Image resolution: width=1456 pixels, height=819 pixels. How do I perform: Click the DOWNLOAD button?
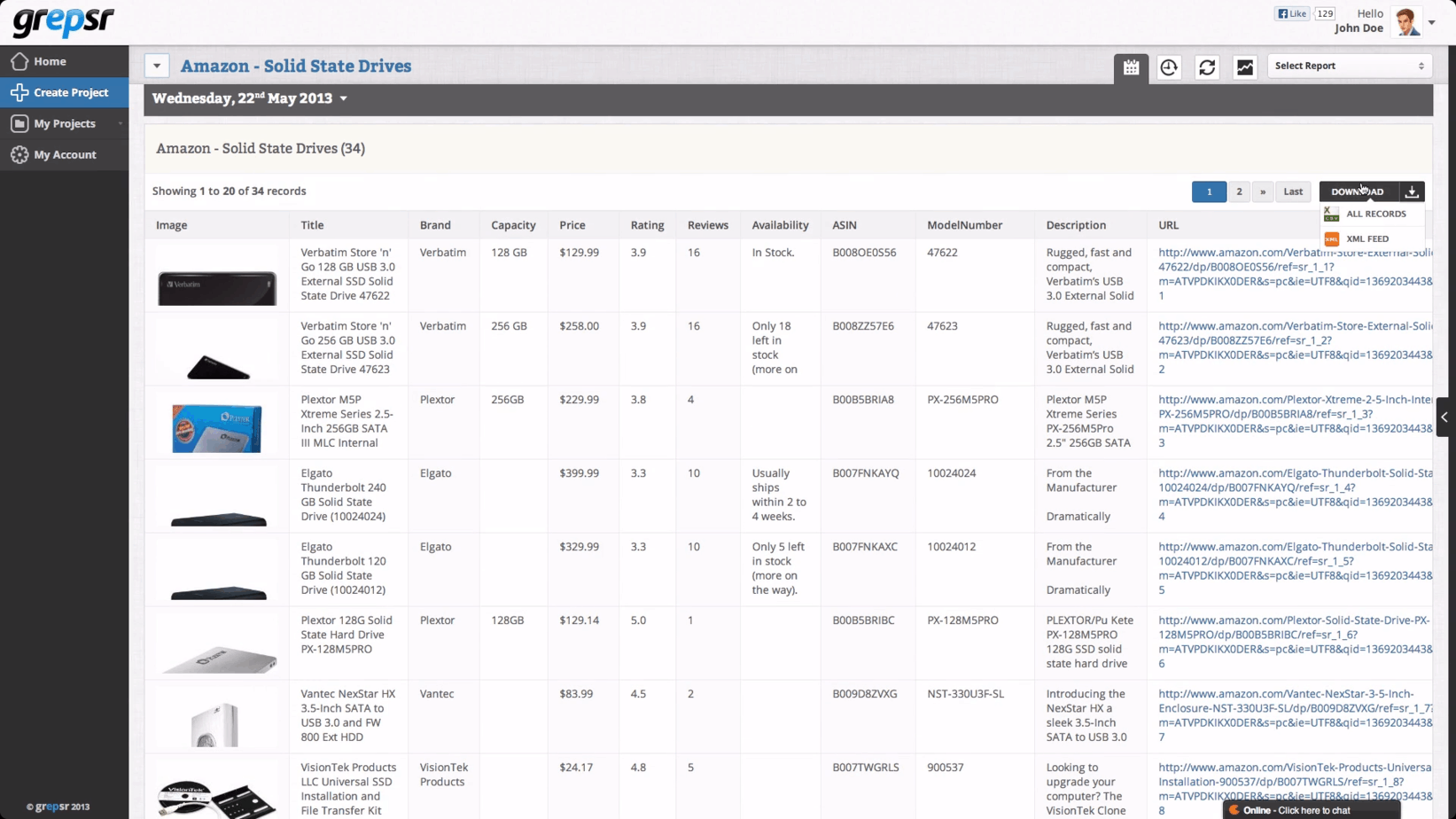click(1358, 191)
